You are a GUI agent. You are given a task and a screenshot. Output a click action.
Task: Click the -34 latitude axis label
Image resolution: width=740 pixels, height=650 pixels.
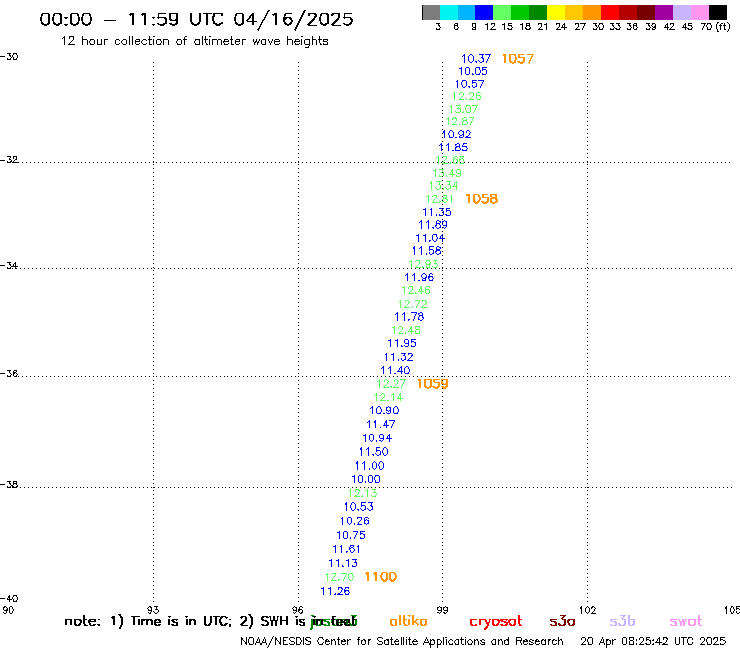9,265
